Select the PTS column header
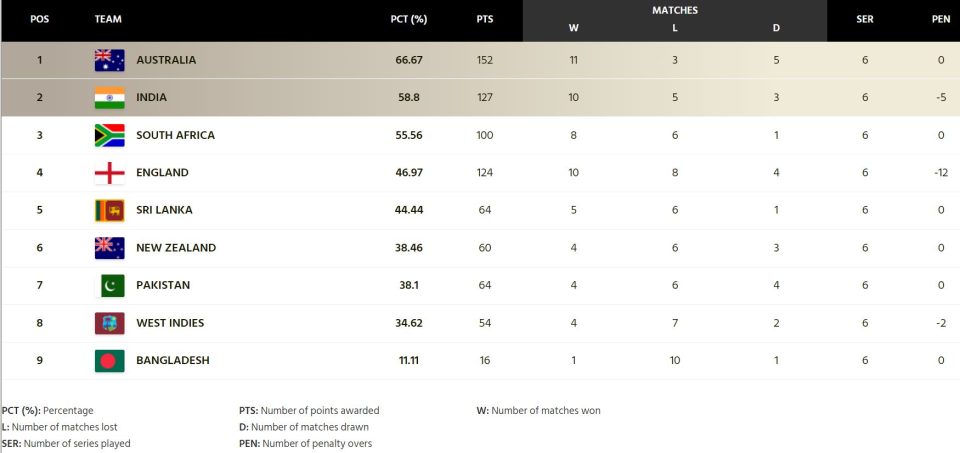 point(485,19)
